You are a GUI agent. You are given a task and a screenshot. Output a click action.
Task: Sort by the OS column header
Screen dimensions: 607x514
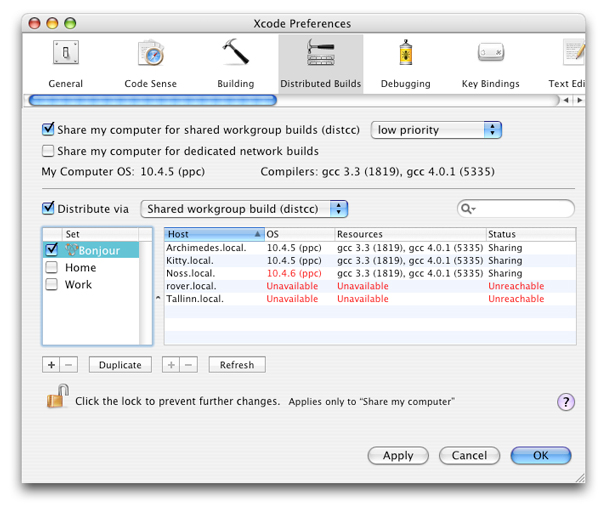click(x=300, y=234)
